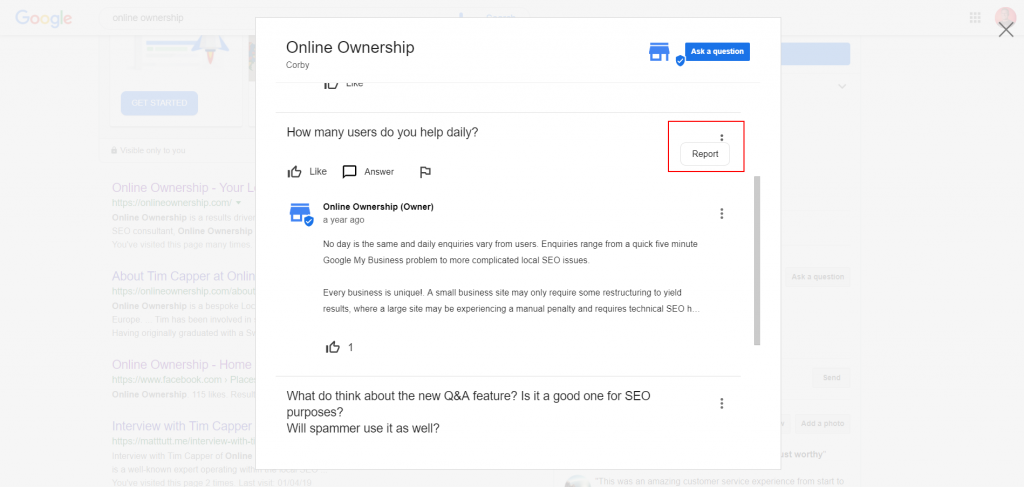The width and height of the screenshot is (1024, 487).
Task: Expand dropdown arrow beside onlineownership.com URL
Action: pyautogui.click(x=239, y=202)
